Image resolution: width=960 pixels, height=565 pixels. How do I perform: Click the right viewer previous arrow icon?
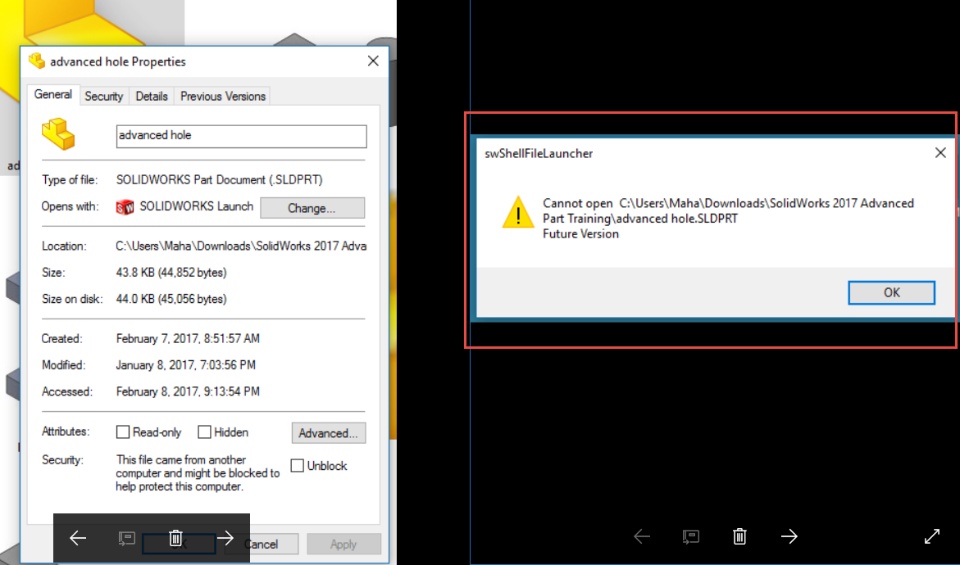click(642, 537)
